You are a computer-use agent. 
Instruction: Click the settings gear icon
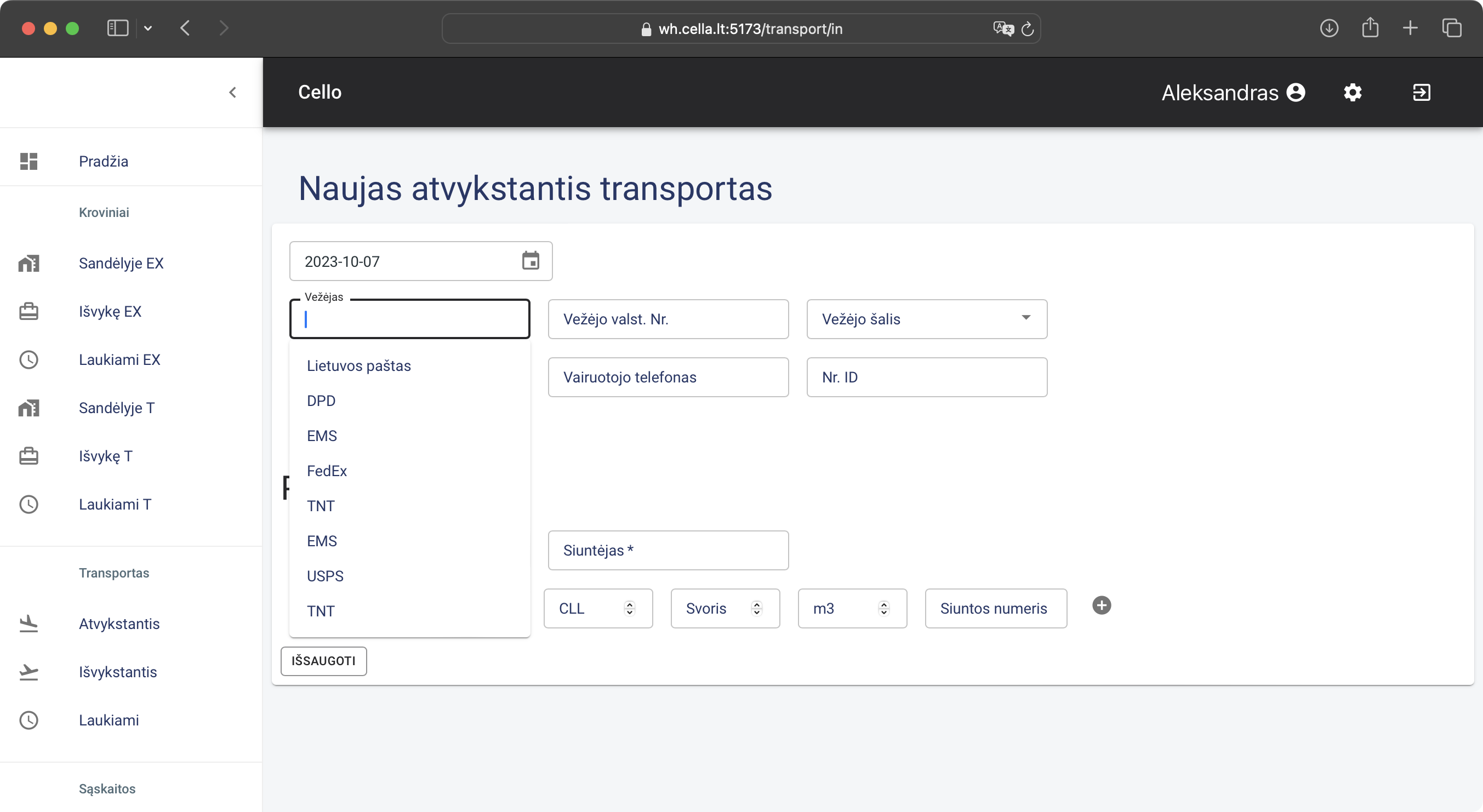point(1353,92)
